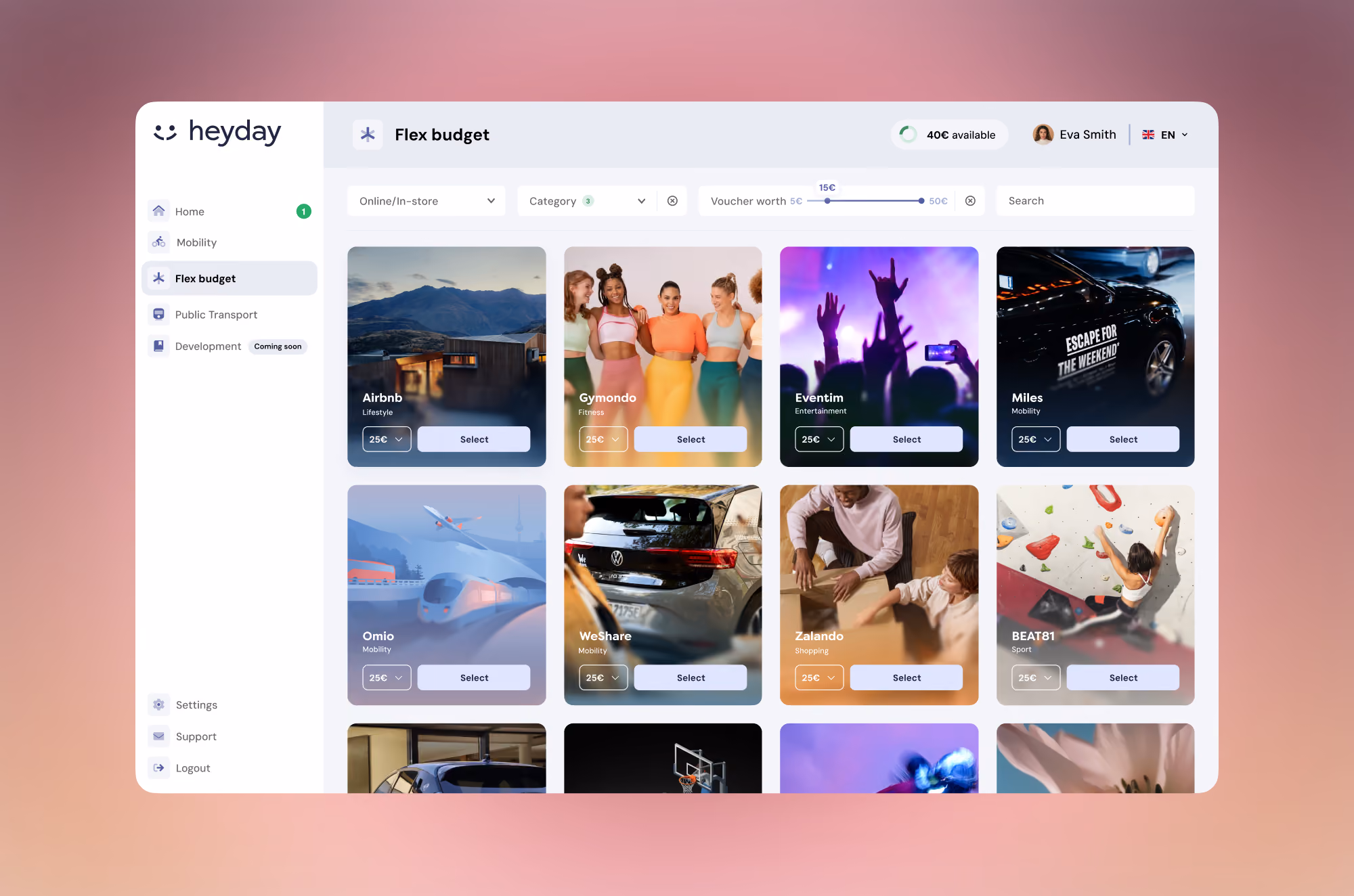Open the 25€ amount dropdown on BEAT81 card

click(1036, 677)
